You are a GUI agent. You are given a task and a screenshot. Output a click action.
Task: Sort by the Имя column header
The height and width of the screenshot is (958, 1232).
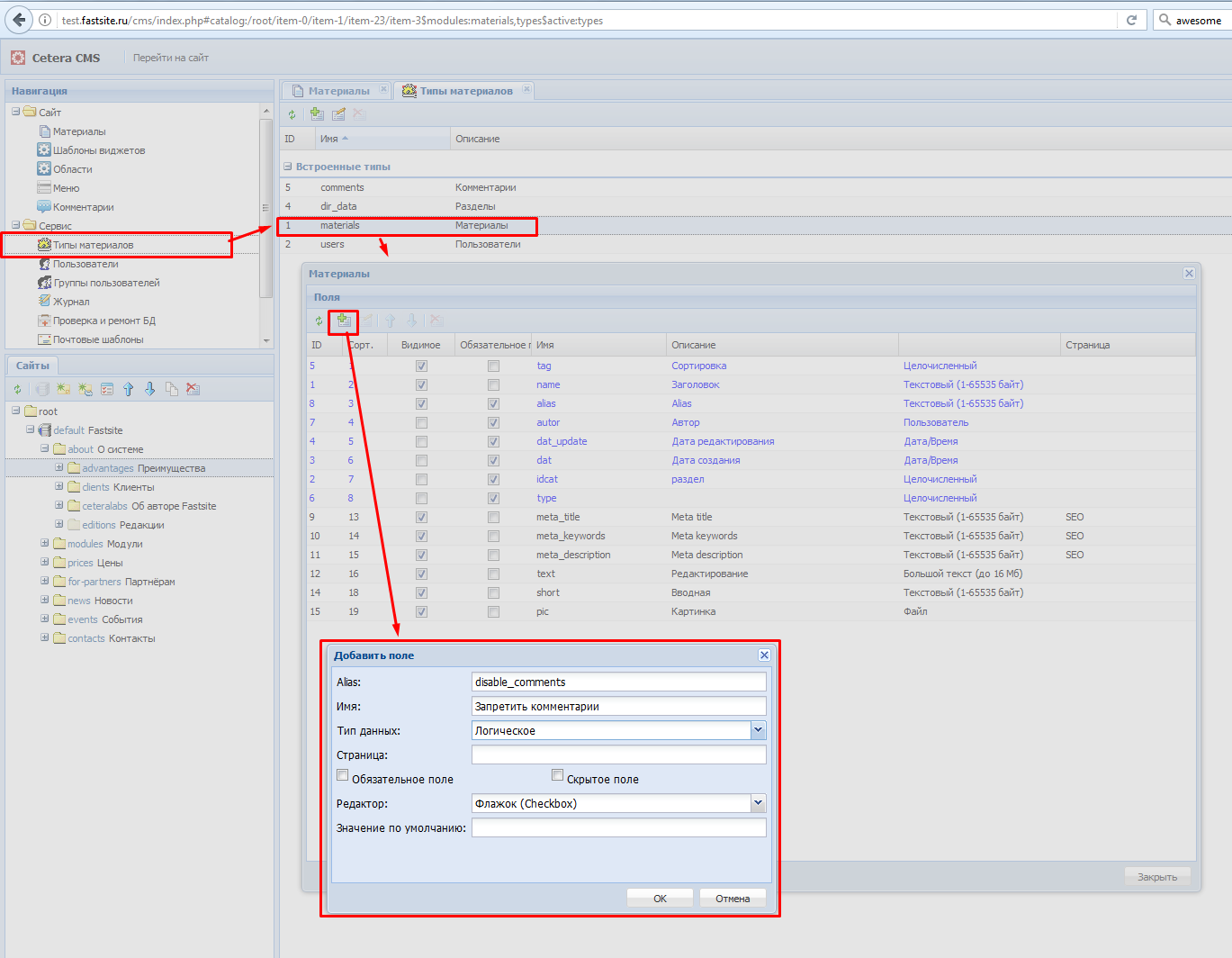[382, 139]
